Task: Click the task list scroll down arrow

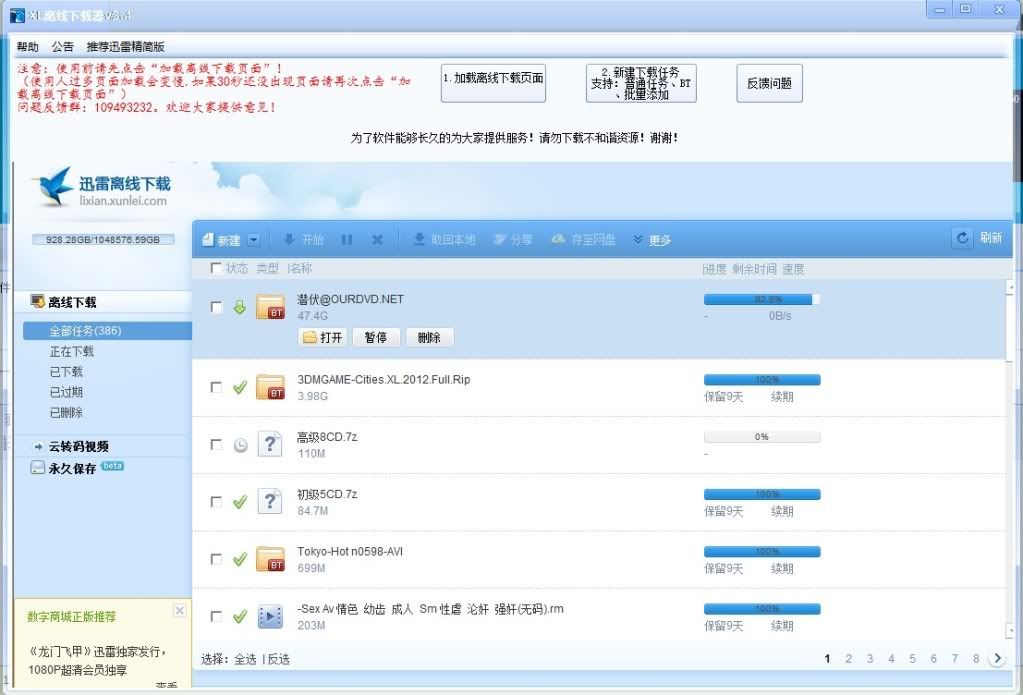Action: (1010, 631)
